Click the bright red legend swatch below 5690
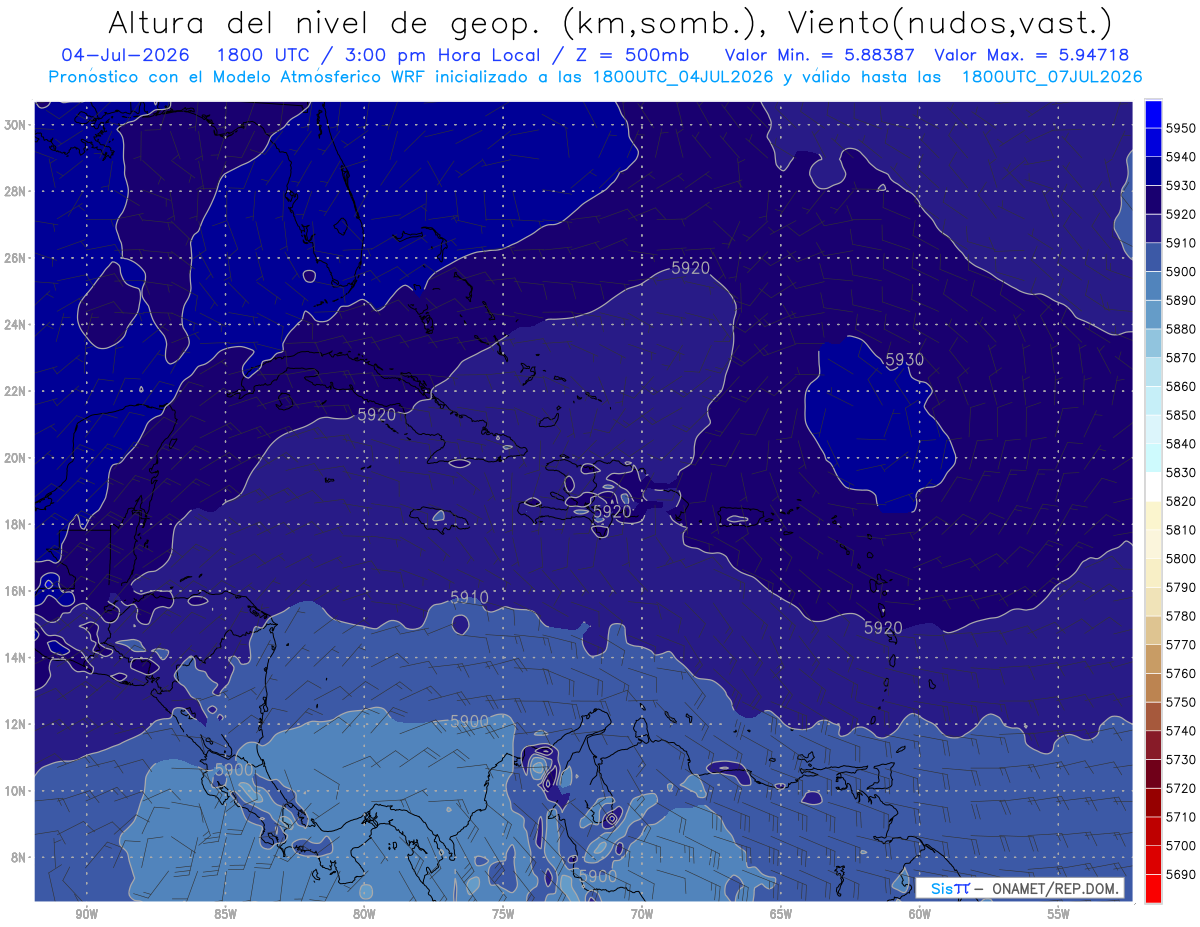The width and height of the screenshot is (1200, 927). [1153, 888]
